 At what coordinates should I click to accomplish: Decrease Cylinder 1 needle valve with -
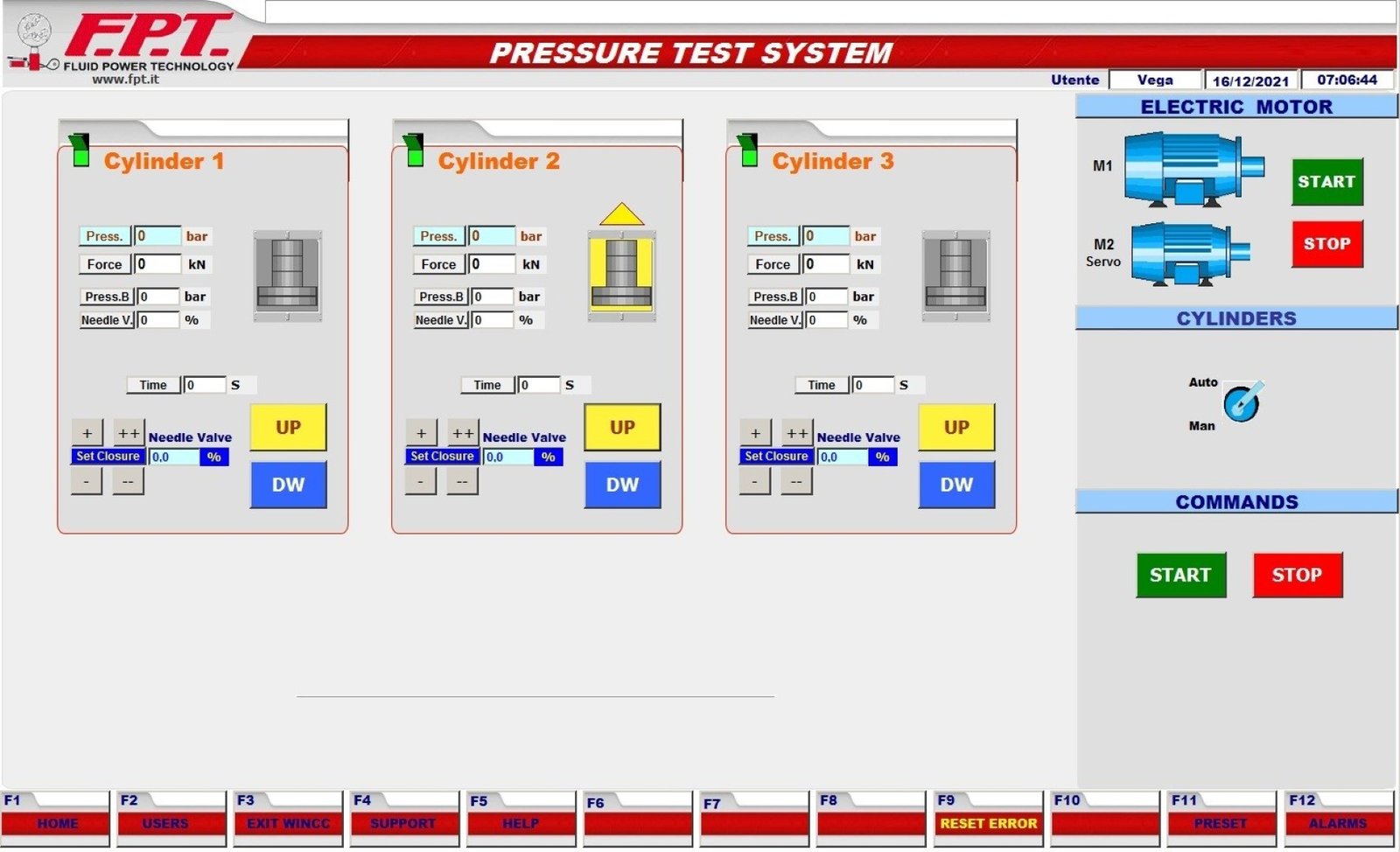pos(87,481)
